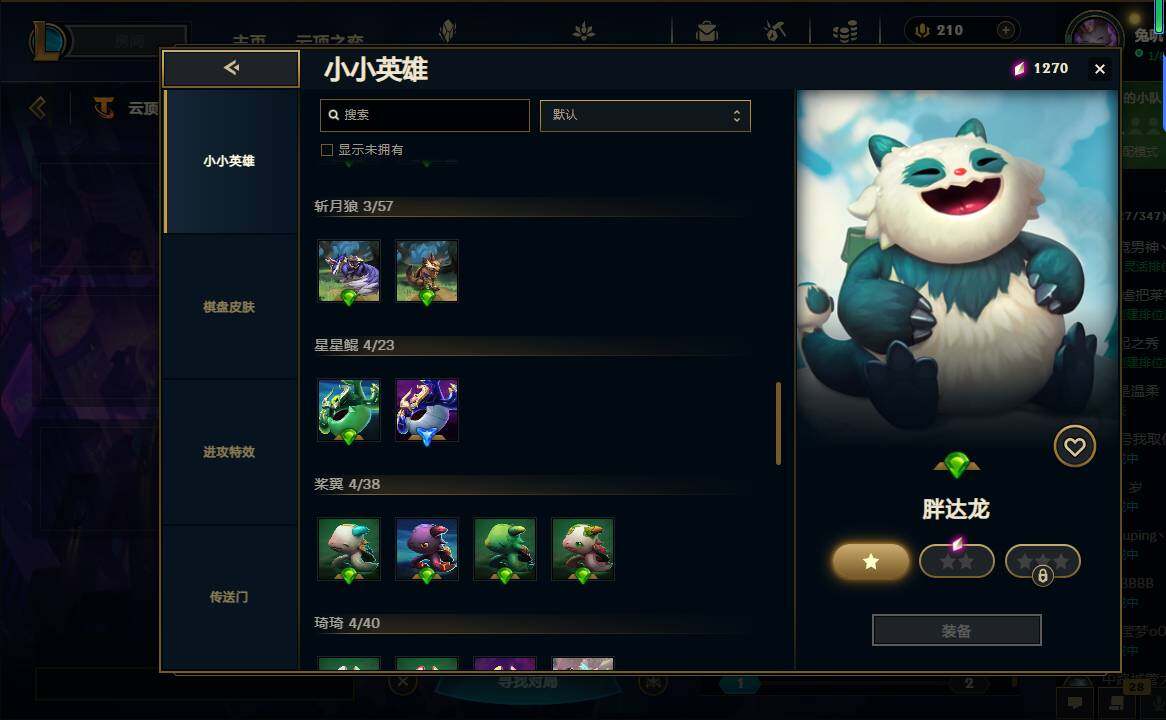Image resolution: width=1166 pixels, height=720 pixels.
Task: Click the dropdown arrows in the sort box
Action: coord(736,115)
